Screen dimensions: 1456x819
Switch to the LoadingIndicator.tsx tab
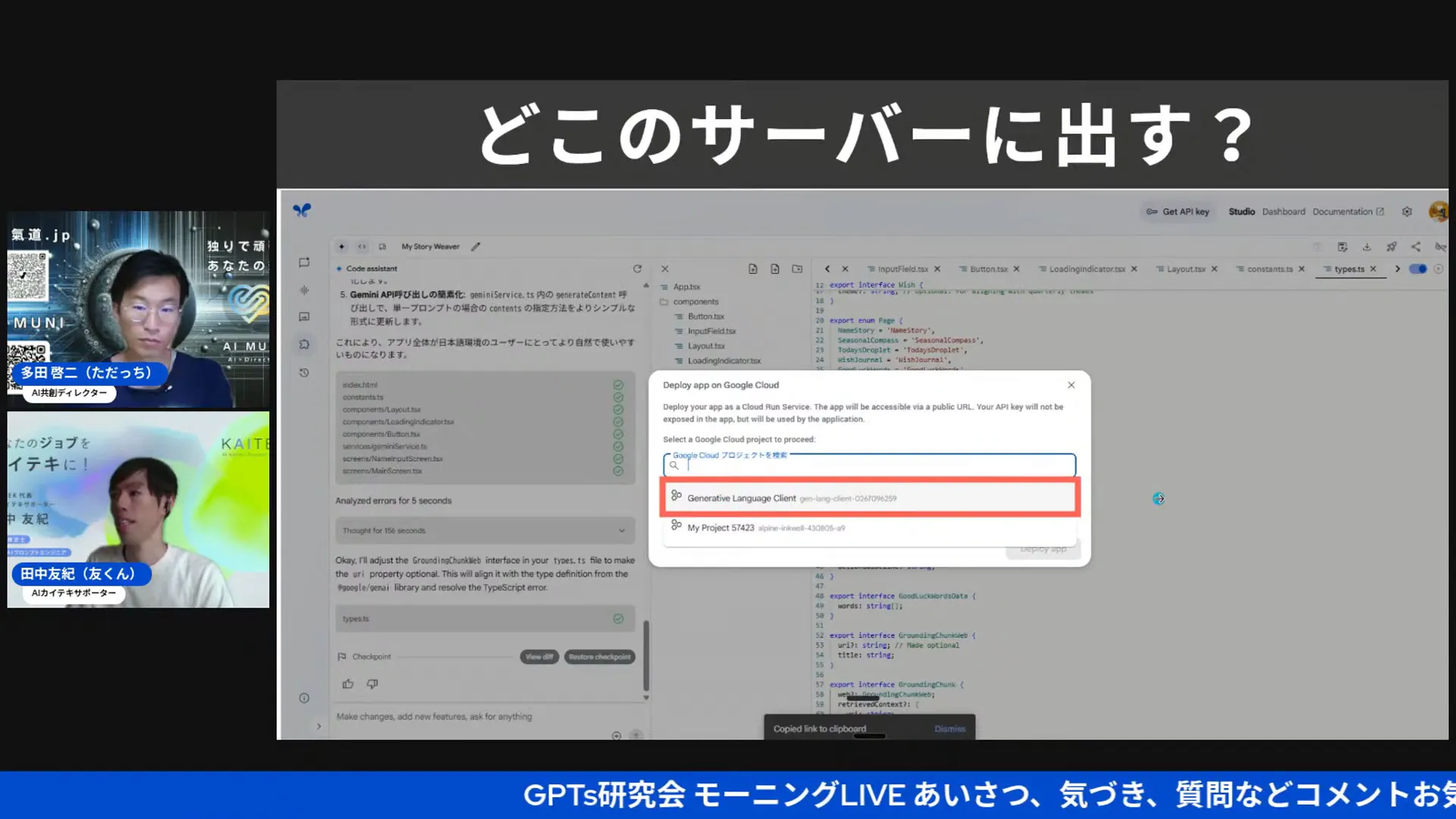1087,269
